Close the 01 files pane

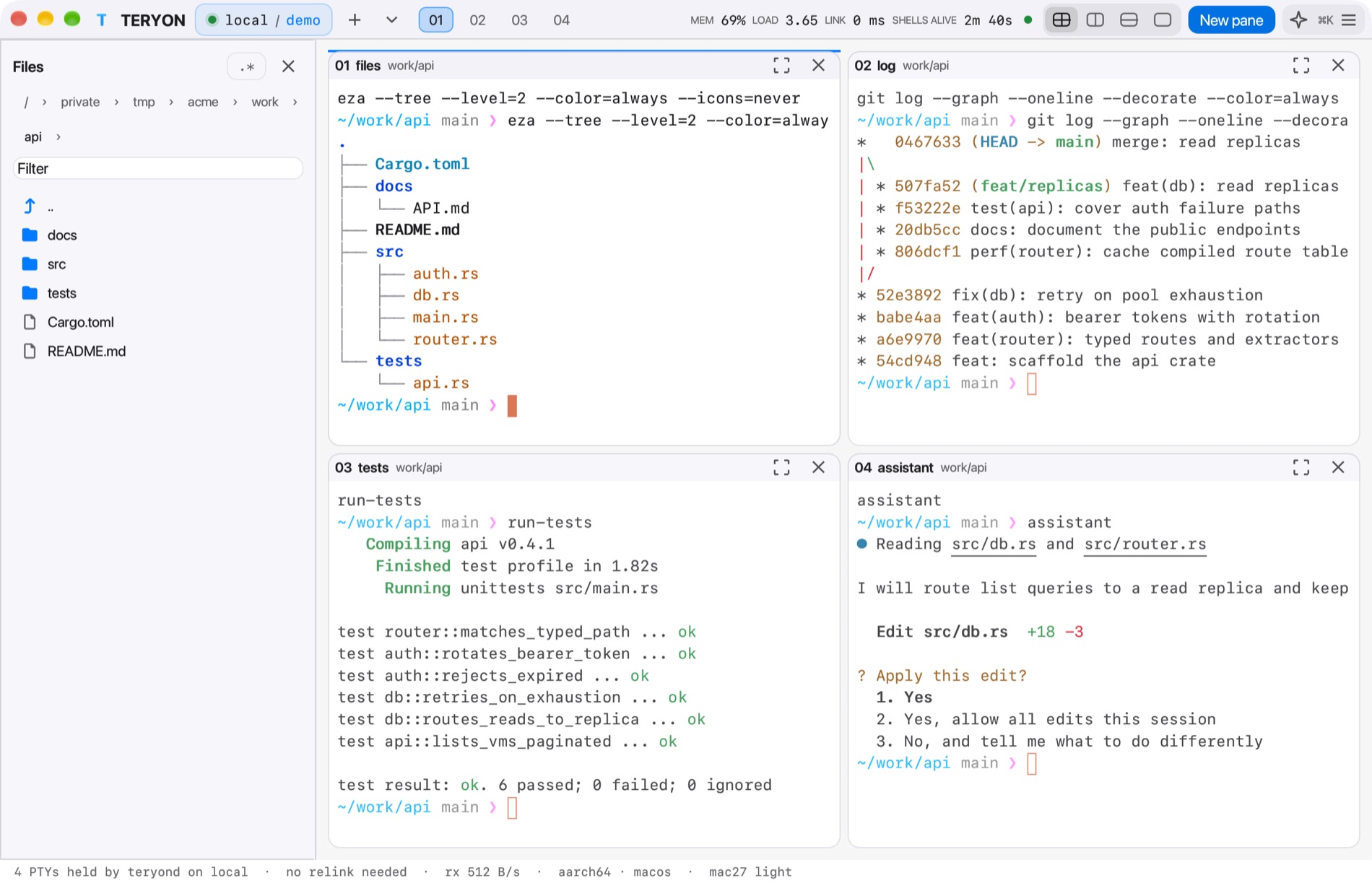(818, 66)
